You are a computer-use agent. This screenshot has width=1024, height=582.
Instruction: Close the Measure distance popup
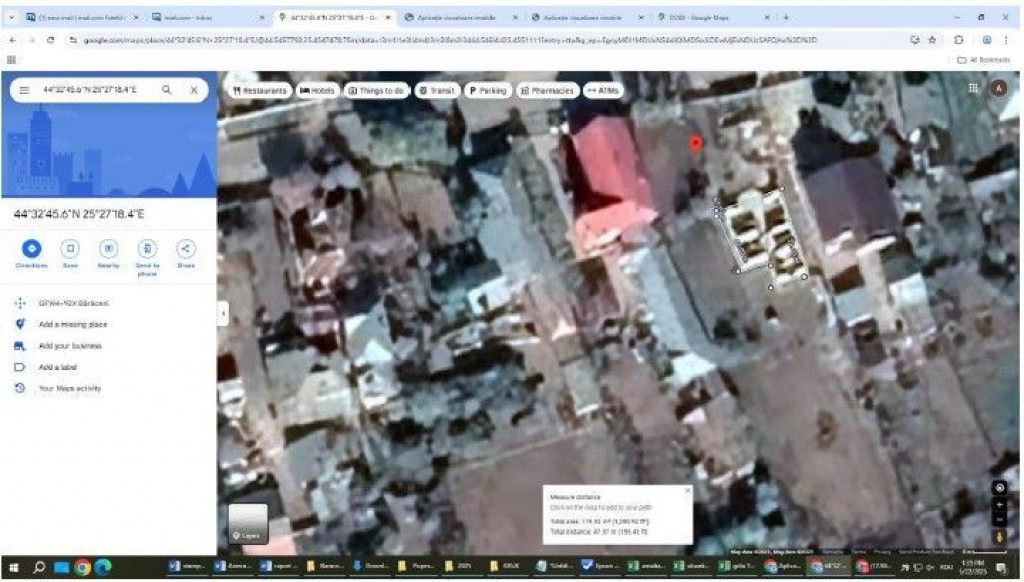(x=687, y=490)
